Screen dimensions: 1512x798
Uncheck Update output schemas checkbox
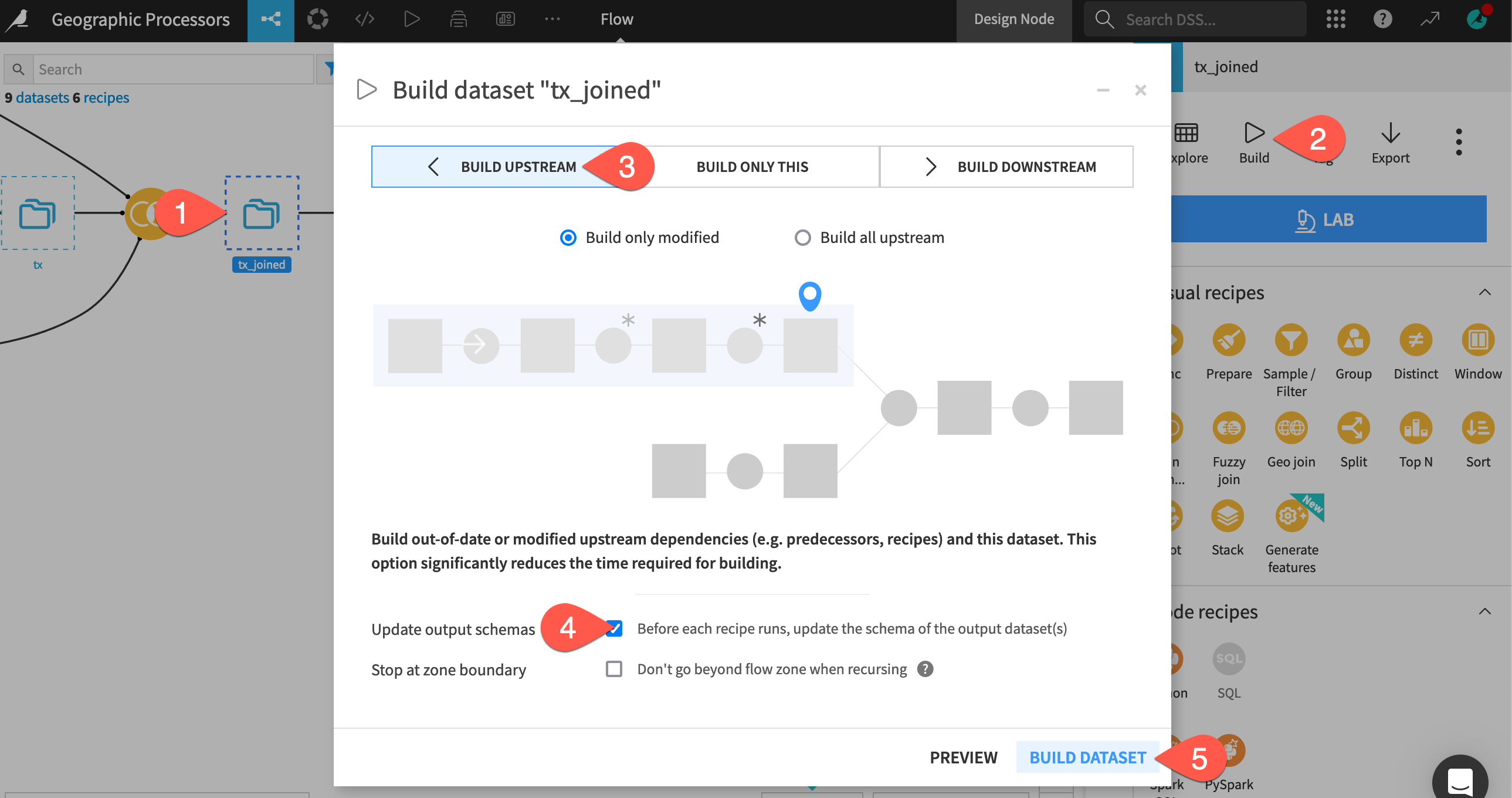(614, 628)
